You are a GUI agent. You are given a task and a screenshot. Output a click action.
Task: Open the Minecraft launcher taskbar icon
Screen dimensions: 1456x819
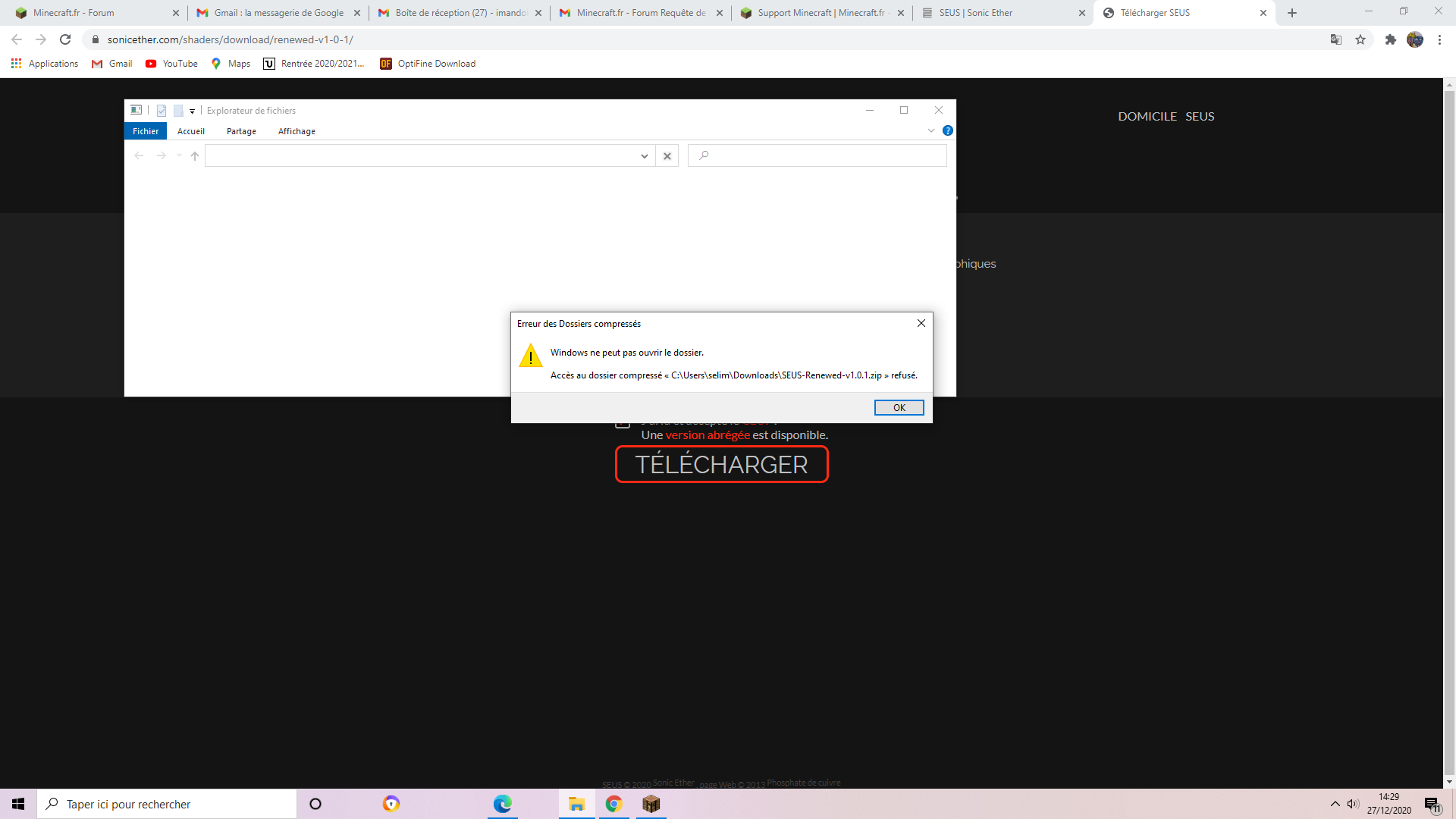click(651, 804)
